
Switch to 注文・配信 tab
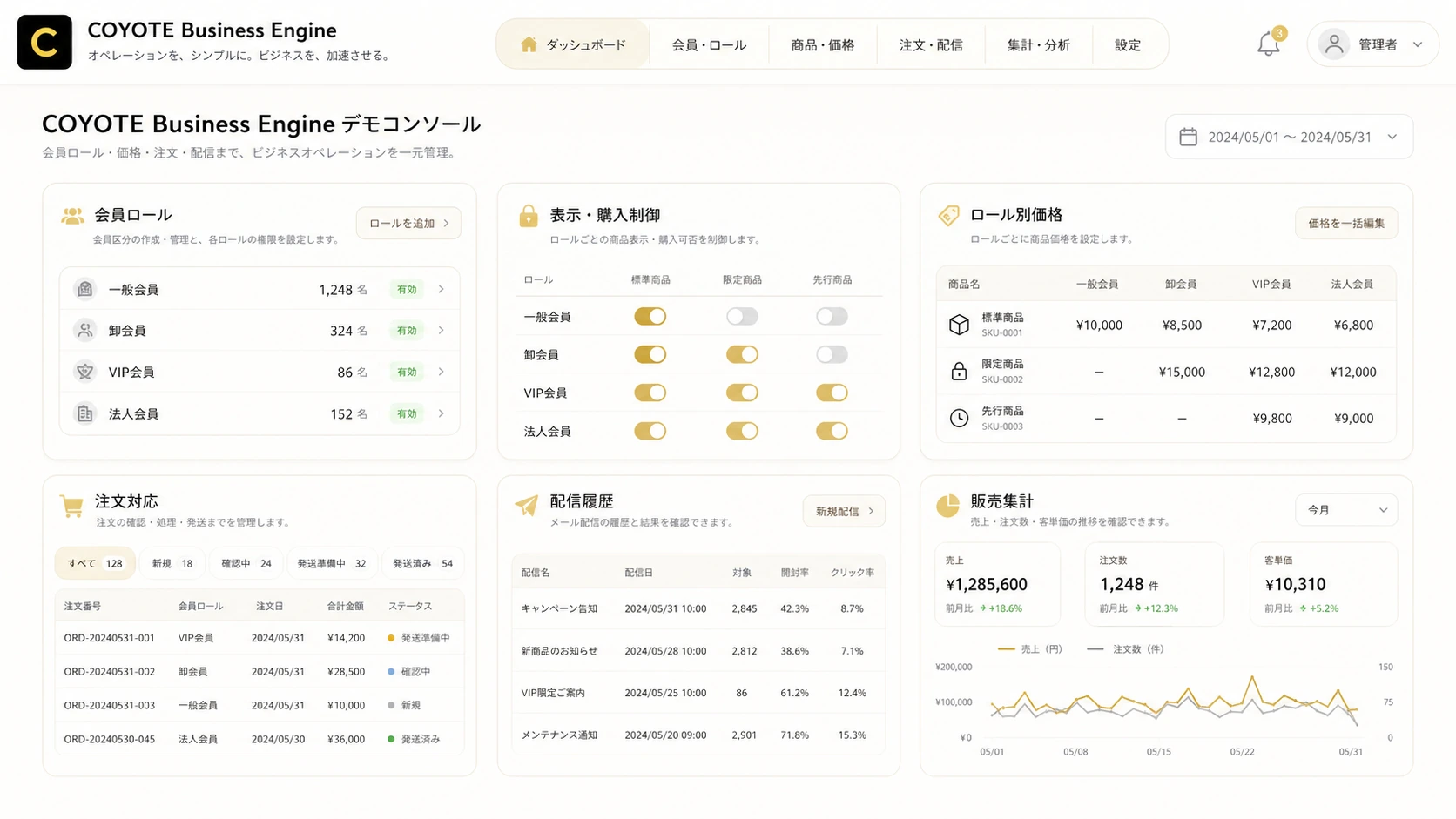coord(931,44)
